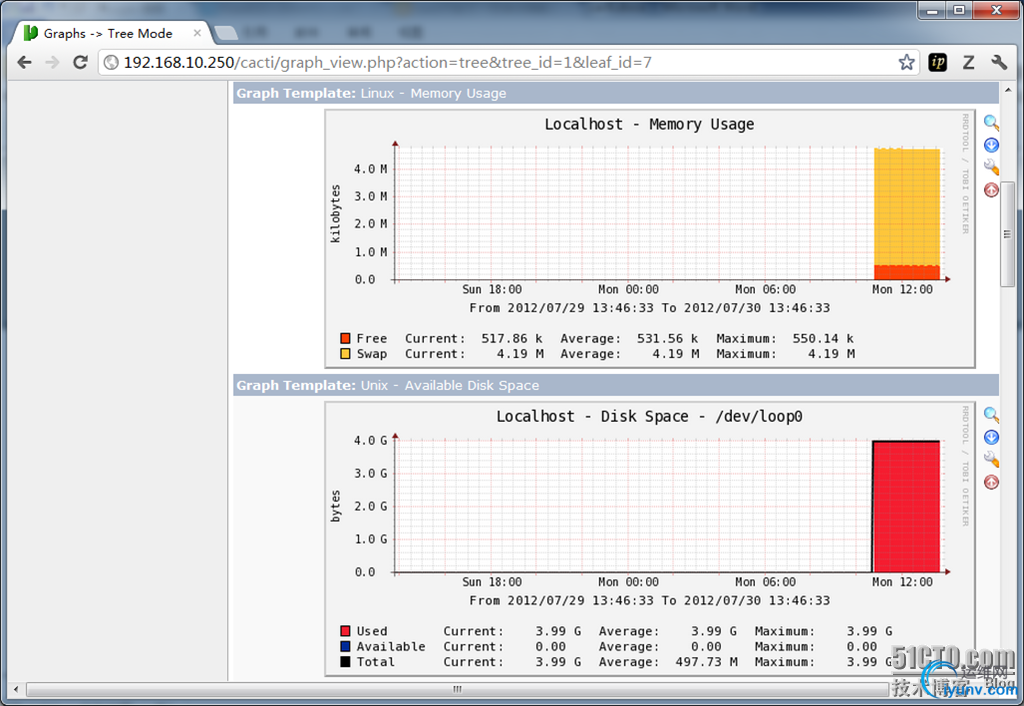Click the horizontal scrollbar left arrow
The width and height of the screenshot is (1024, 706).
coord(16,689)
